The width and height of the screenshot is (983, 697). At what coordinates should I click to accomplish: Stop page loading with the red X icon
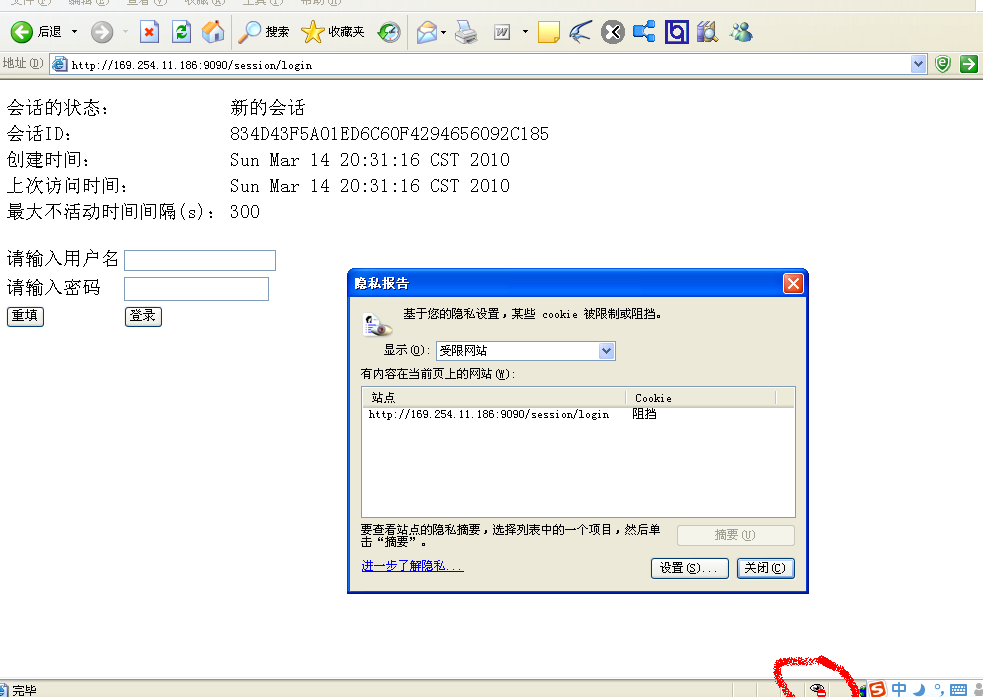[x=149, y=31]
